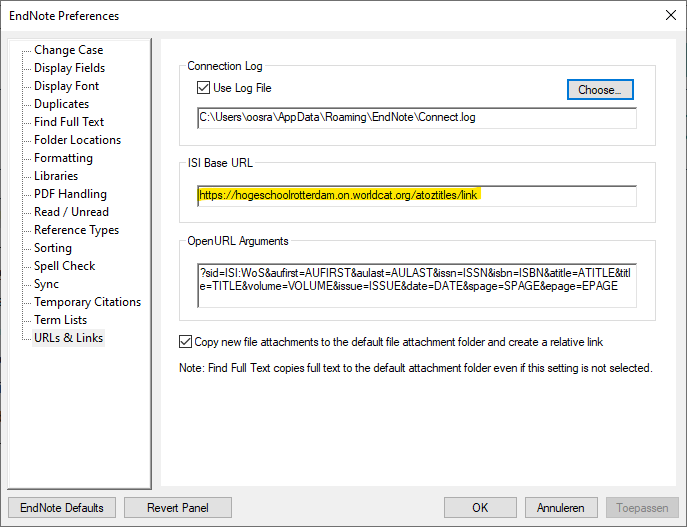Click the ISI Base URL field
This screenshot has height=527, width=687.
416,196
